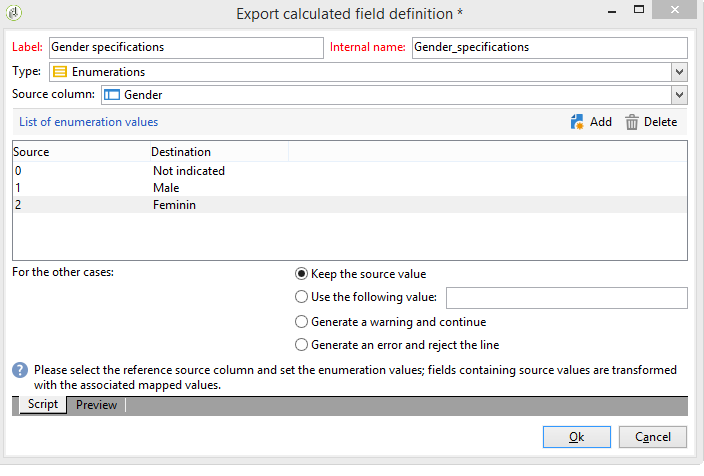Screen dimensions: 704x476
Task: Click the Gender source column icon
Action: [111, 95]
